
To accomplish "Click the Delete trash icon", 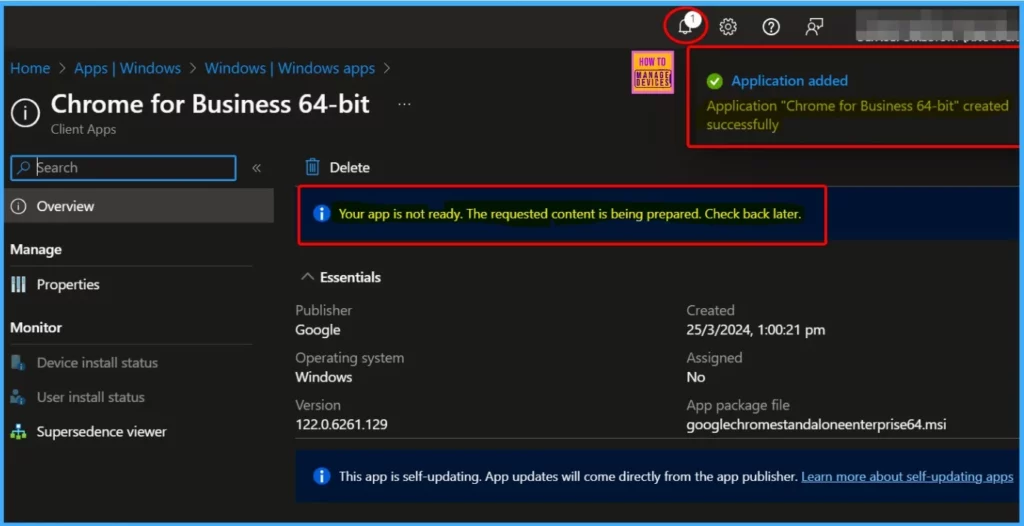I will (x=313, y=167).
